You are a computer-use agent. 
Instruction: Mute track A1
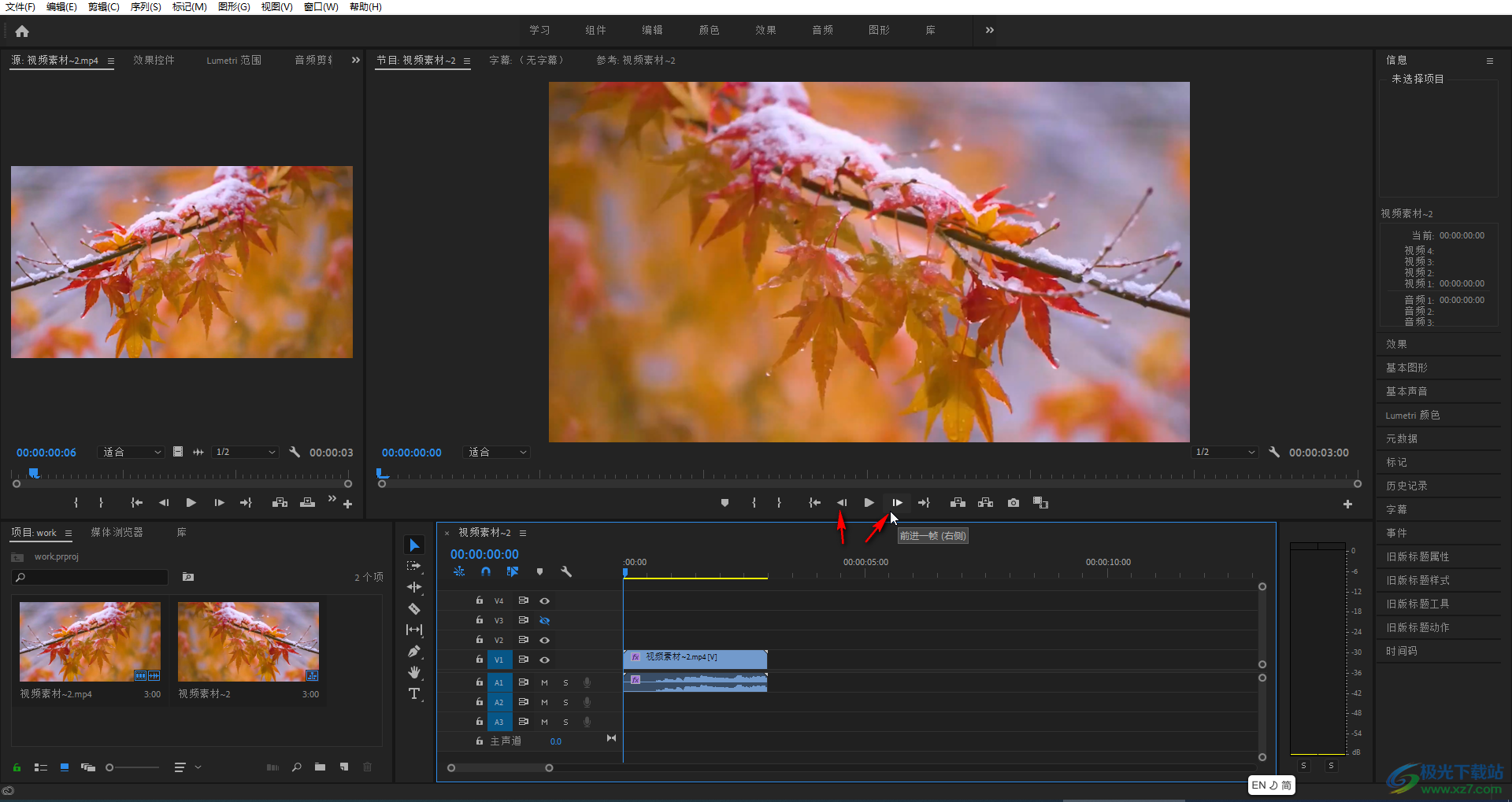pyautogui.click(x=544, y=682)
